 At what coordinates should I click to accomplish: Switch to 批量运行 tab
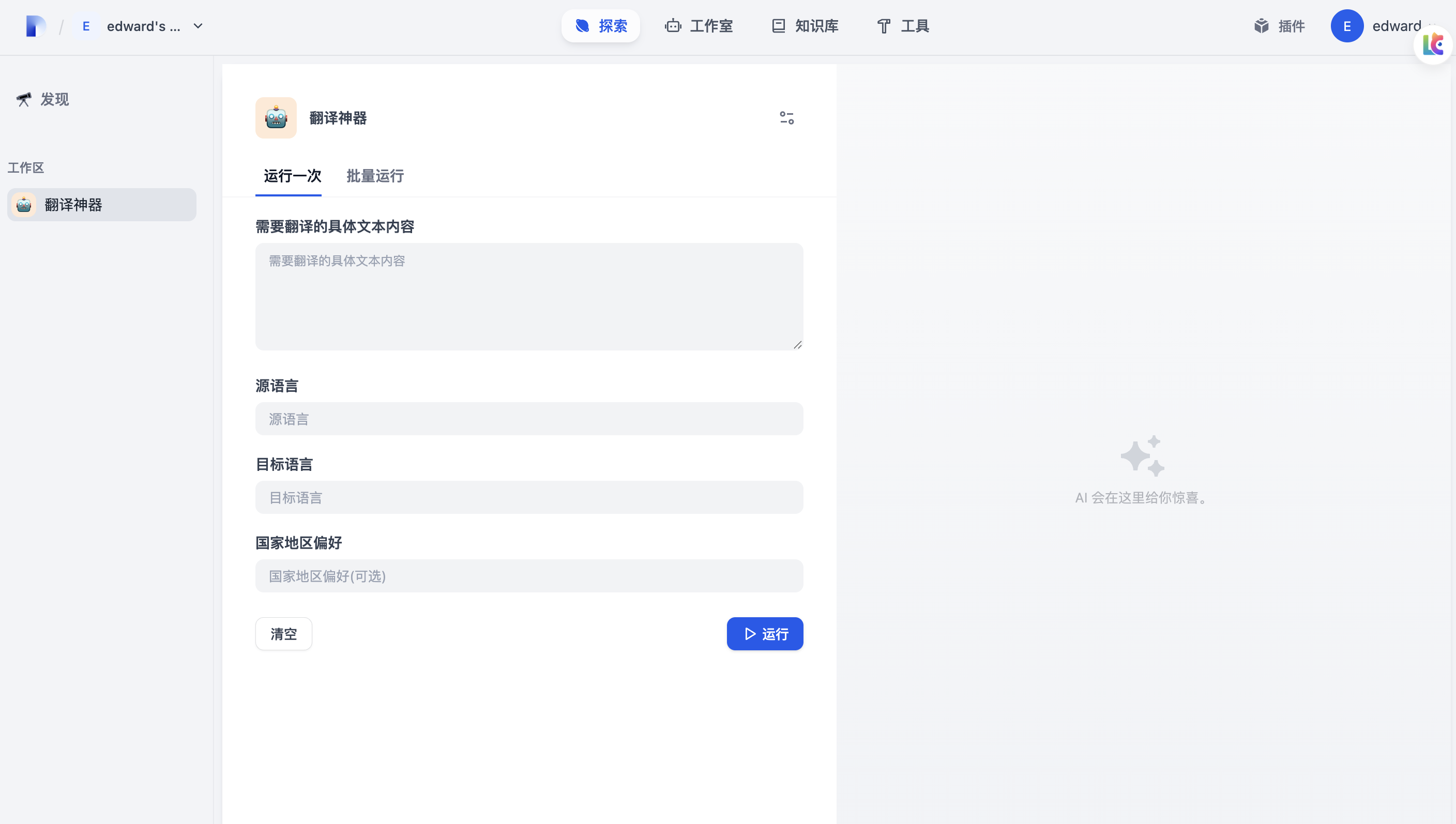tap(375, 176)
